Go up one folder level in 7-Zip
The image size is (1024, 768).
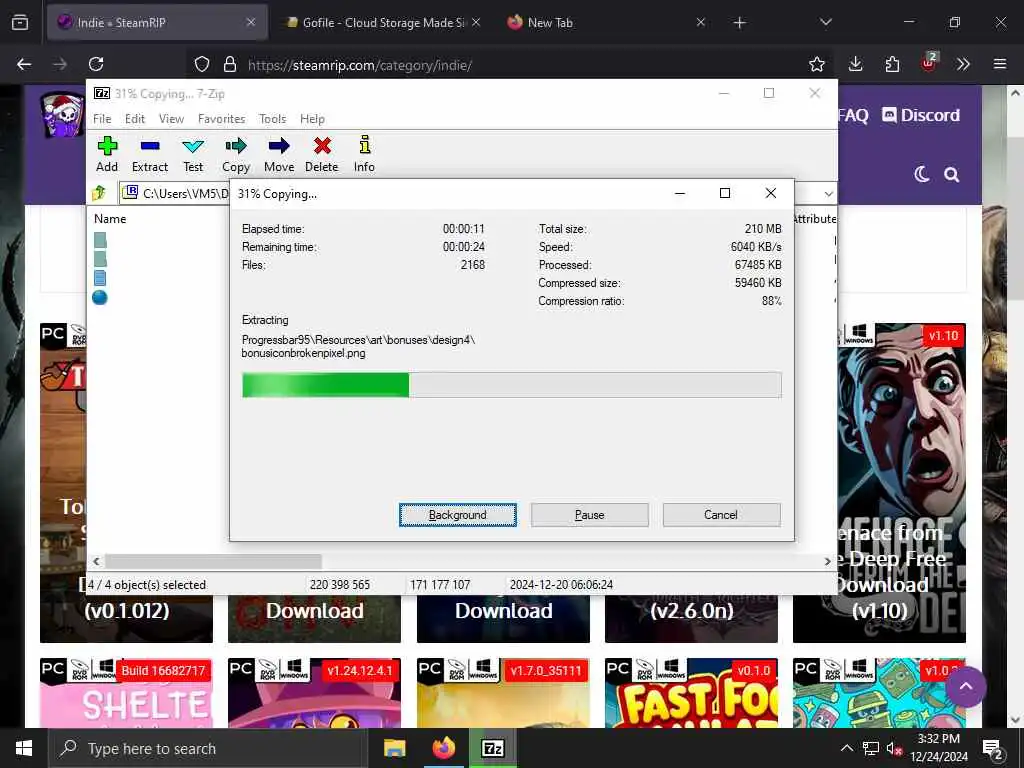click(99, 193)
